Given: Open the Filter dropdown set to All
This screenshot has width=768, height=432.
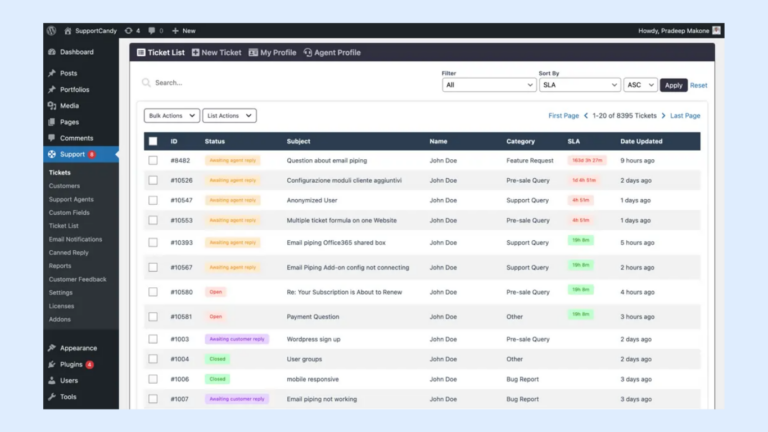Looking at the screenshot, I should [x=489, y=85].
